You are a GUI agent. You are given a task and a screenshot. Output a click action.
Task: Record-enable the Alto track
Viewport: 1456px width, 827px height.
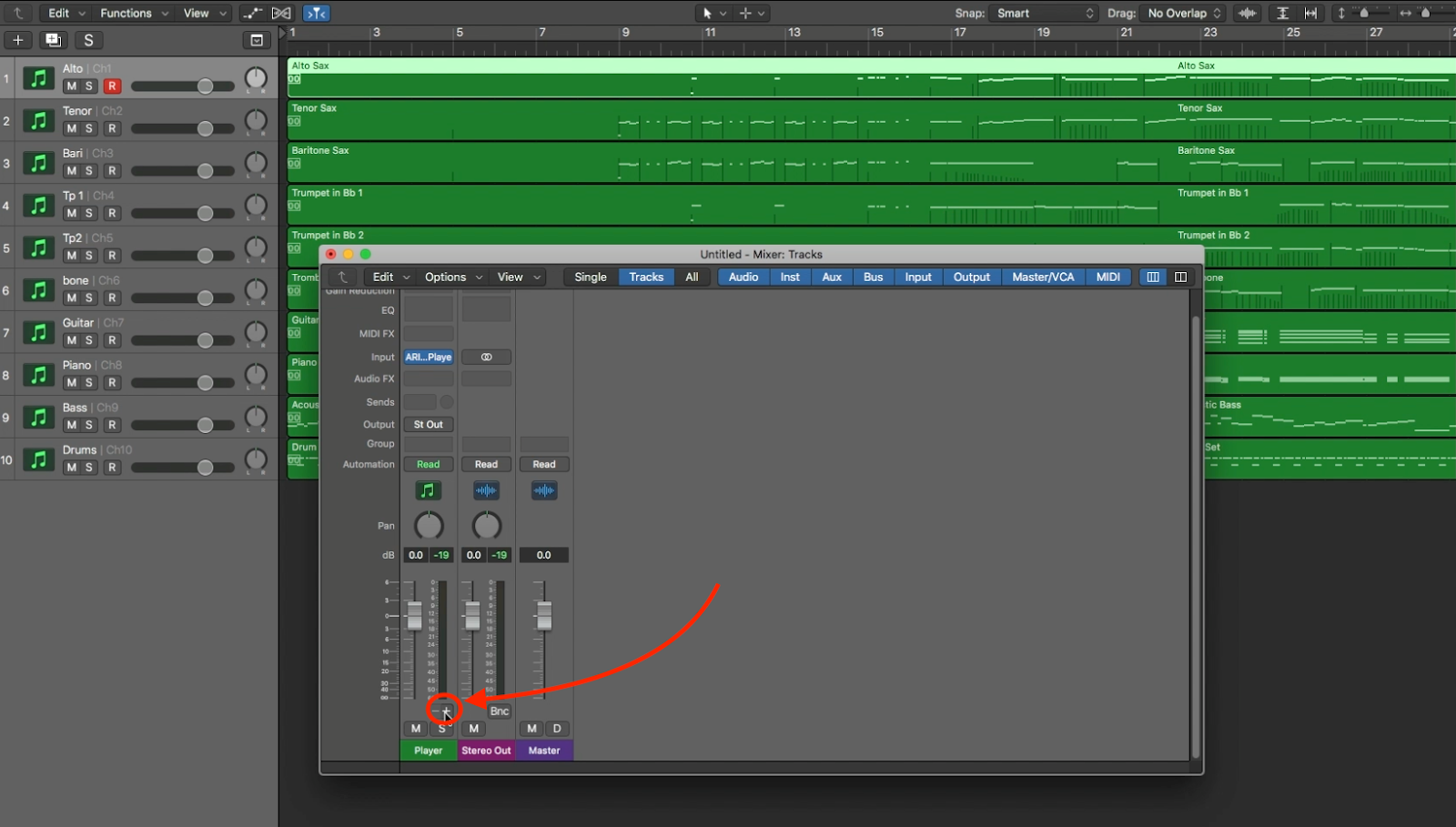(112, 86)
